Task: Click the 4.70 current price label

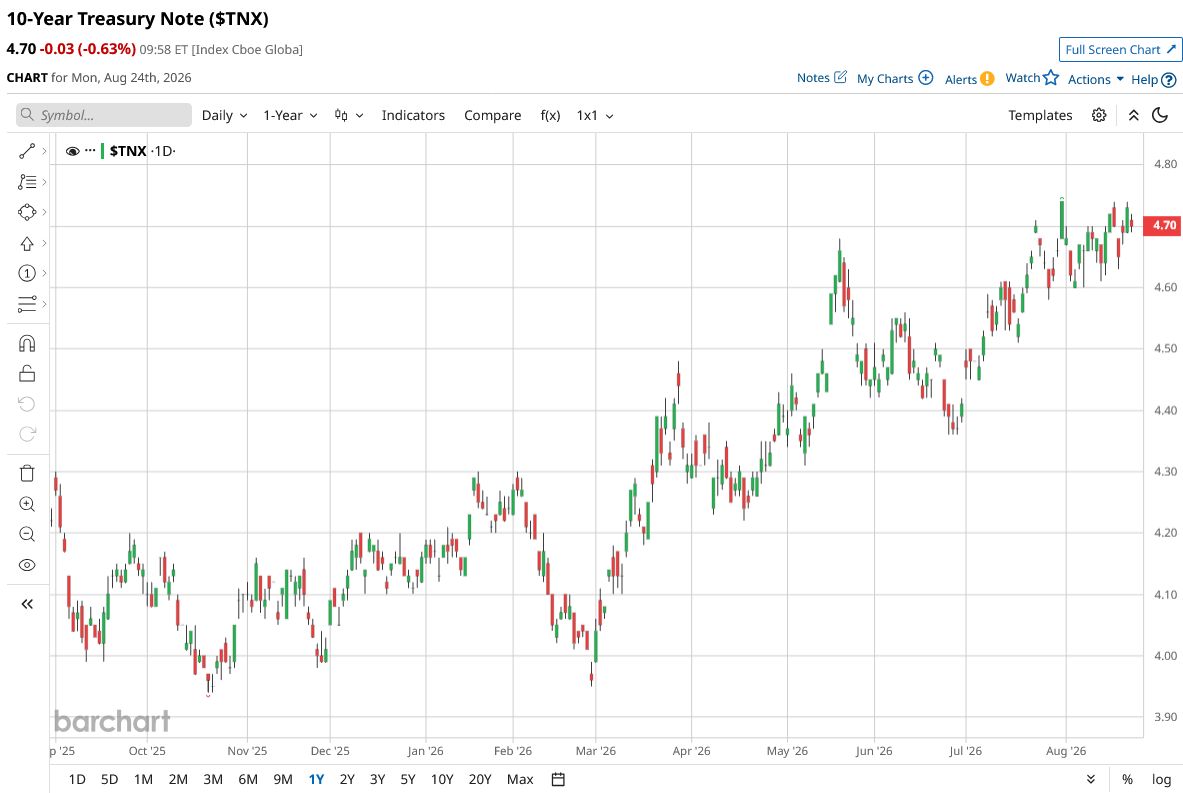Action: (x=1164, y=225)
